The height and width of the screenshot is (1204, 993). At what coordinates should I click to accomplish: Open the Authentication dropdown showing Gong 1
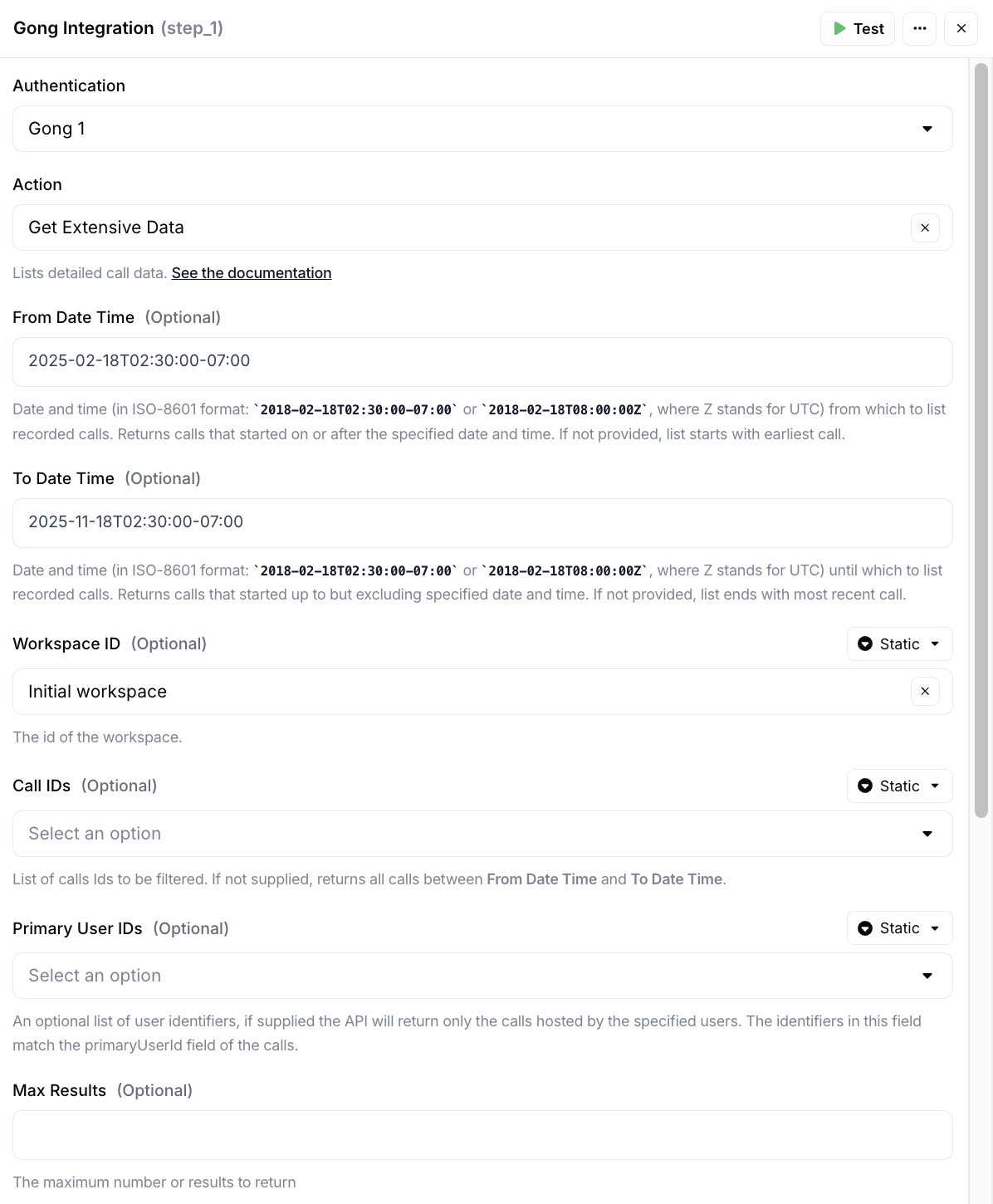point(482,129)
